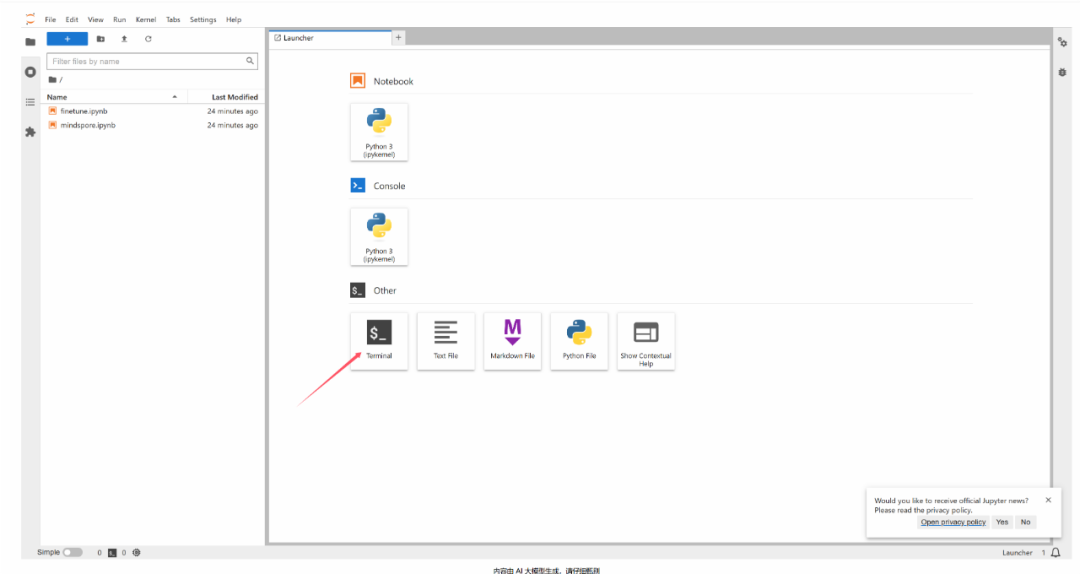Click the language server status icon

pos(136,553)
